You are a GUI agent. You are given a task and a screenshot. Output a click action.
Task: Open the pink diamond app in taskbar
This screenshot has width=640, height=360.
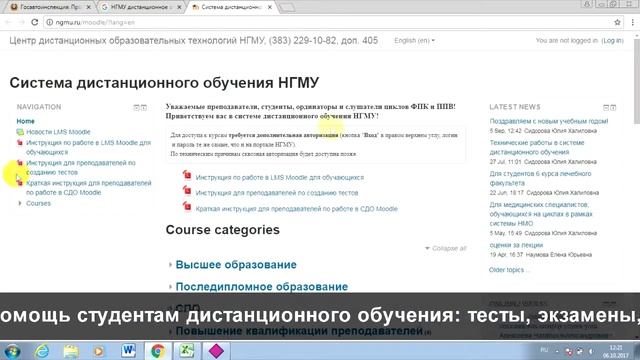[x=216, y=351]
